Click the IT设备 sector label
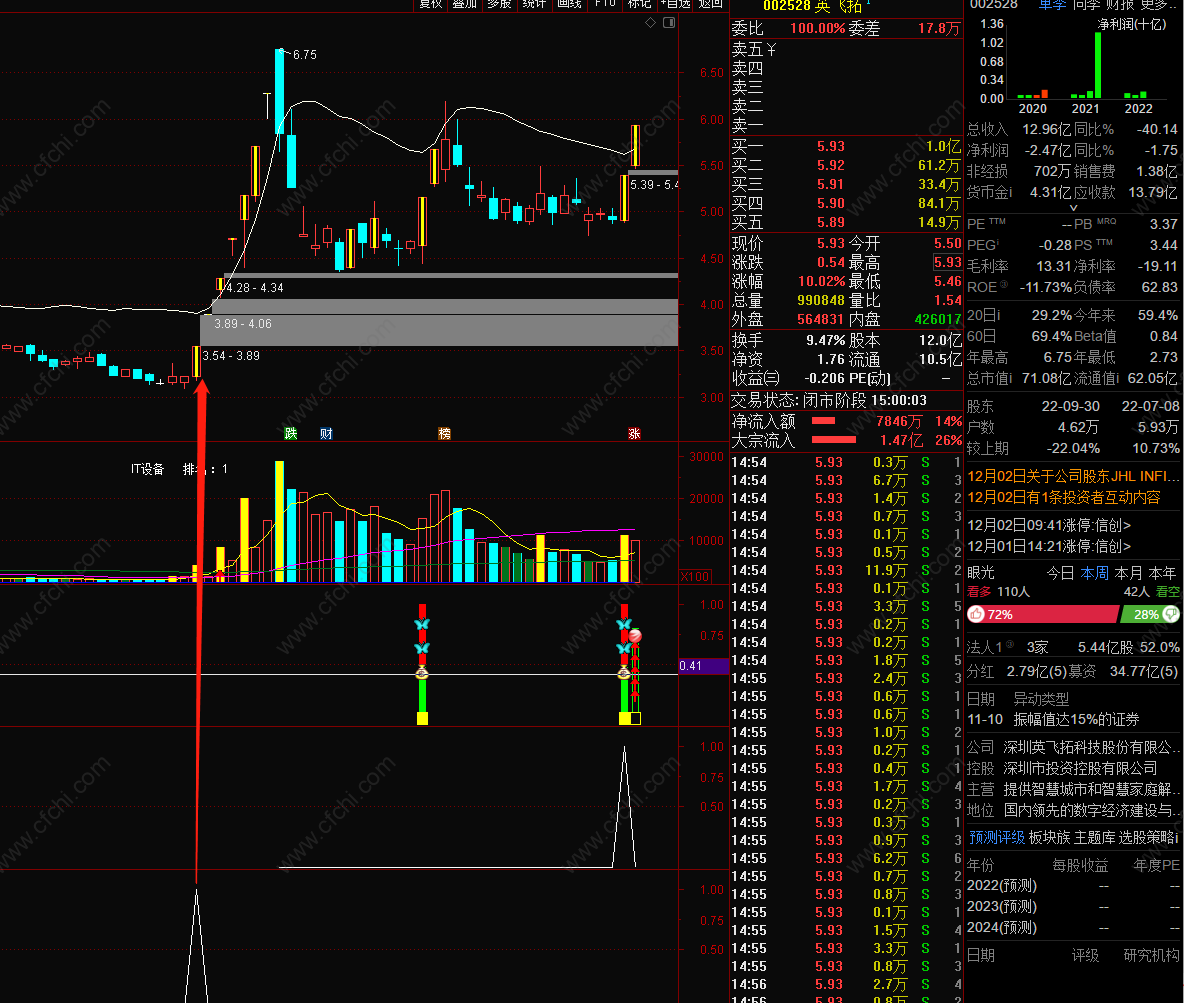The width and height of the screenshot is (1184, 1003). coord(147,469)
